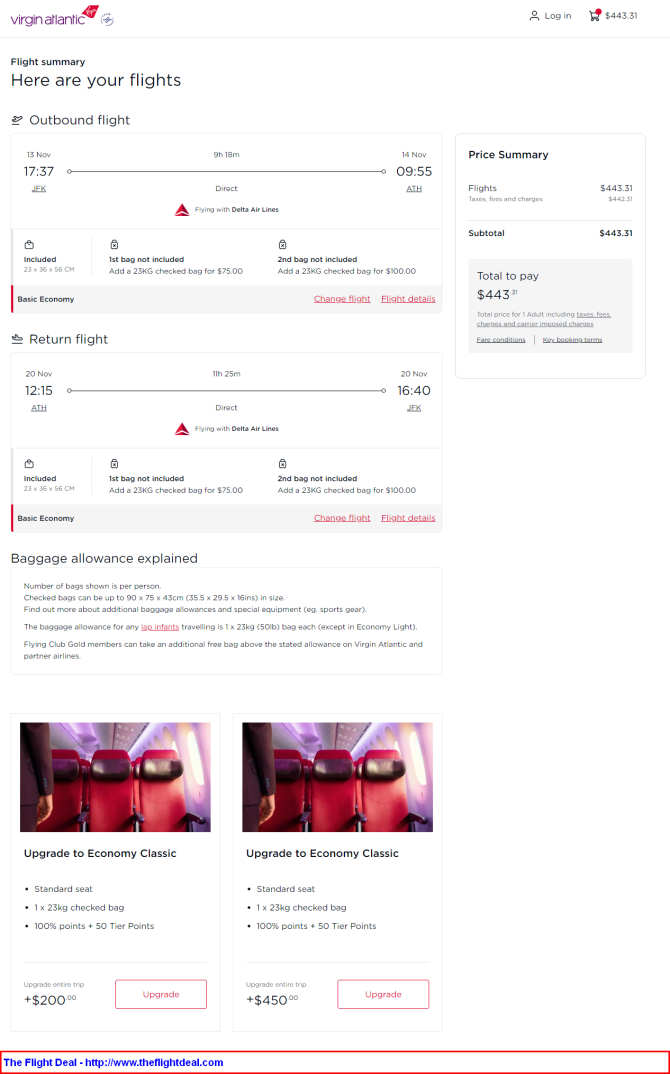
Task: Click the Log in user icon
Action: click(x=534, y=16)
